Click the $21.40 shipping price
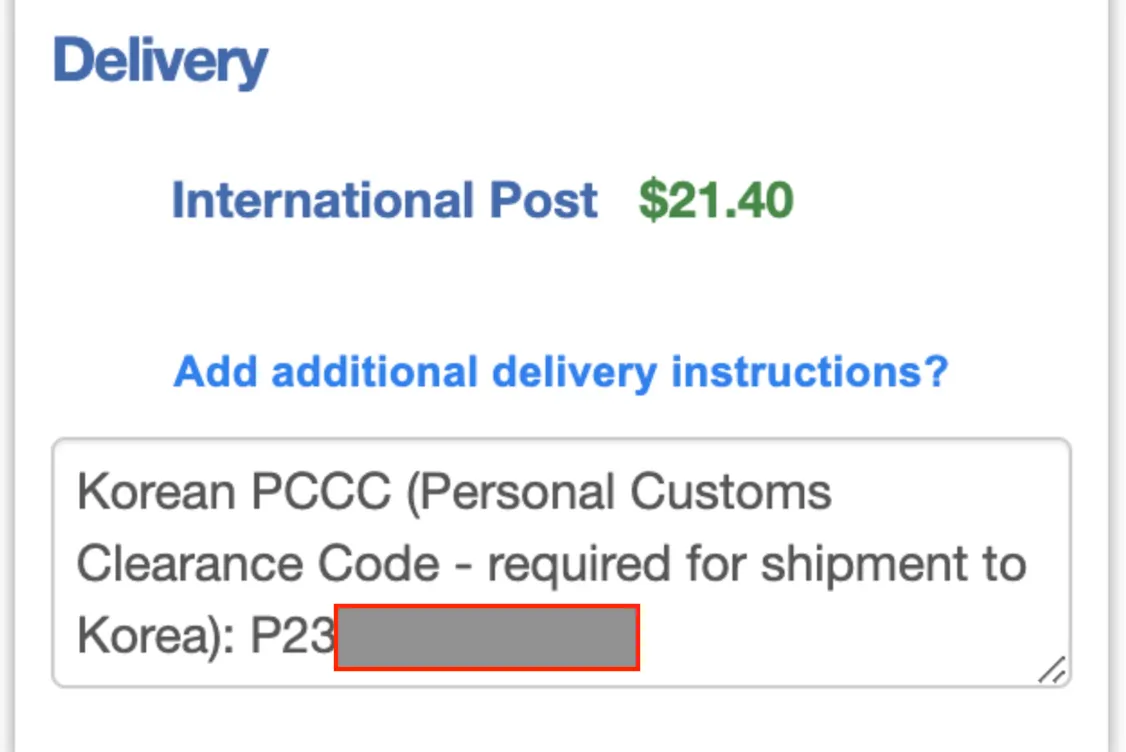The height and width of the screenshot is (752, 1126). [716, 201]
